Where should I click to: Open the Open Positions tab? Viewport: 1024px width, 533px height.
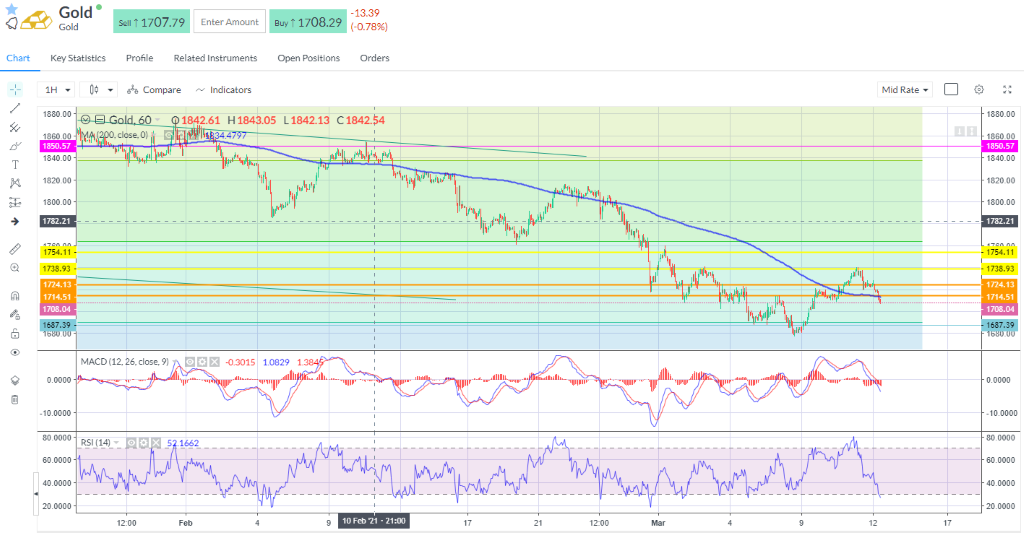308,58
